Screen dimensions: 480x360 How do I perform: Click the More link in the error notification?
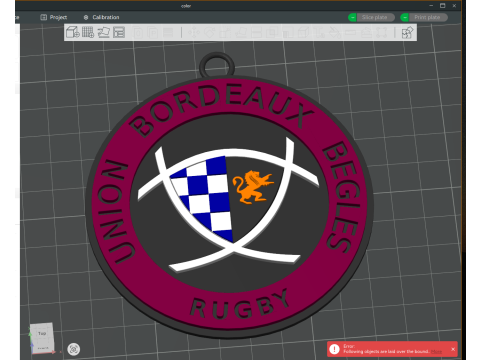pyautogui.click(x=436, y=352)
